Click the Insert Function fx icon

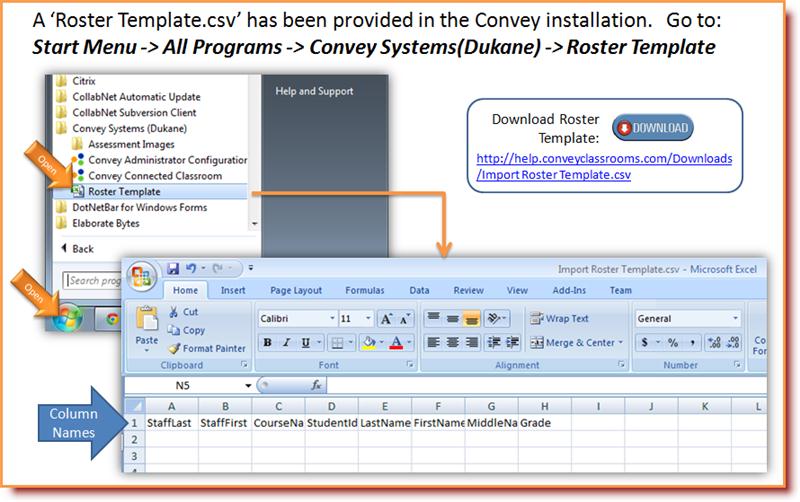tap(316, 386)
